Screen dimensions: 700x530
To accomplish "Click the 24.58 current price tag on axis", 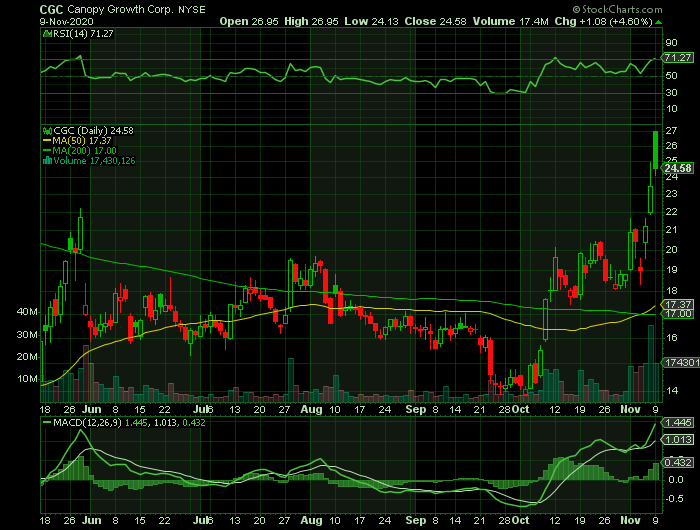I will (x=679, y=169).
